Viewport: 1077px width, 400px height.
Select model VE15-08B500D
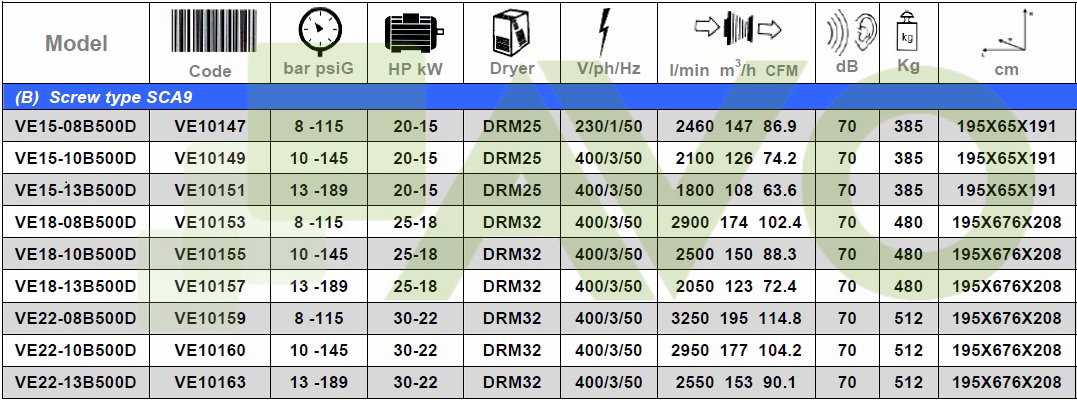coord(76,126)
